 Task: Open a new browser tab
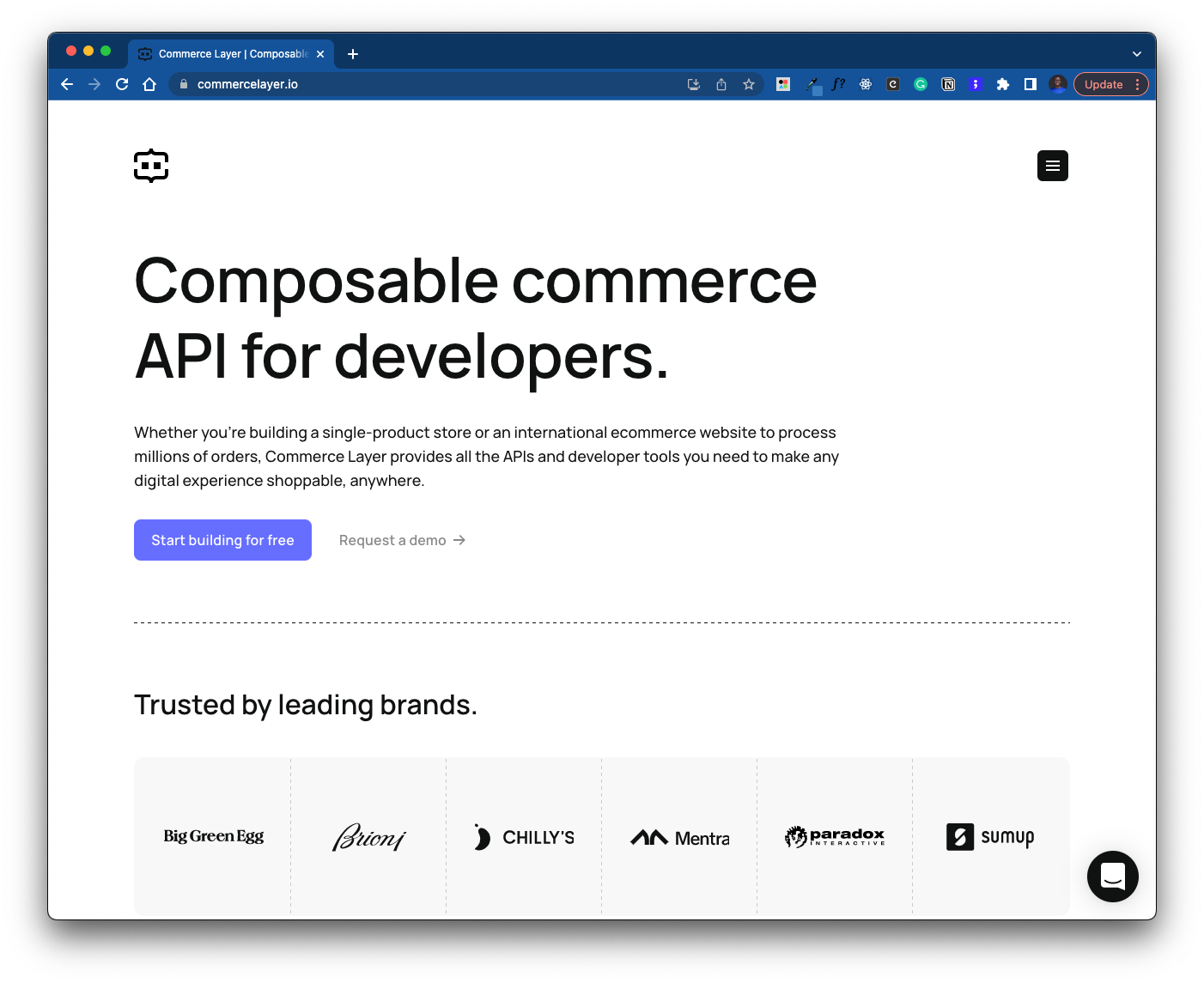point(353,54)
